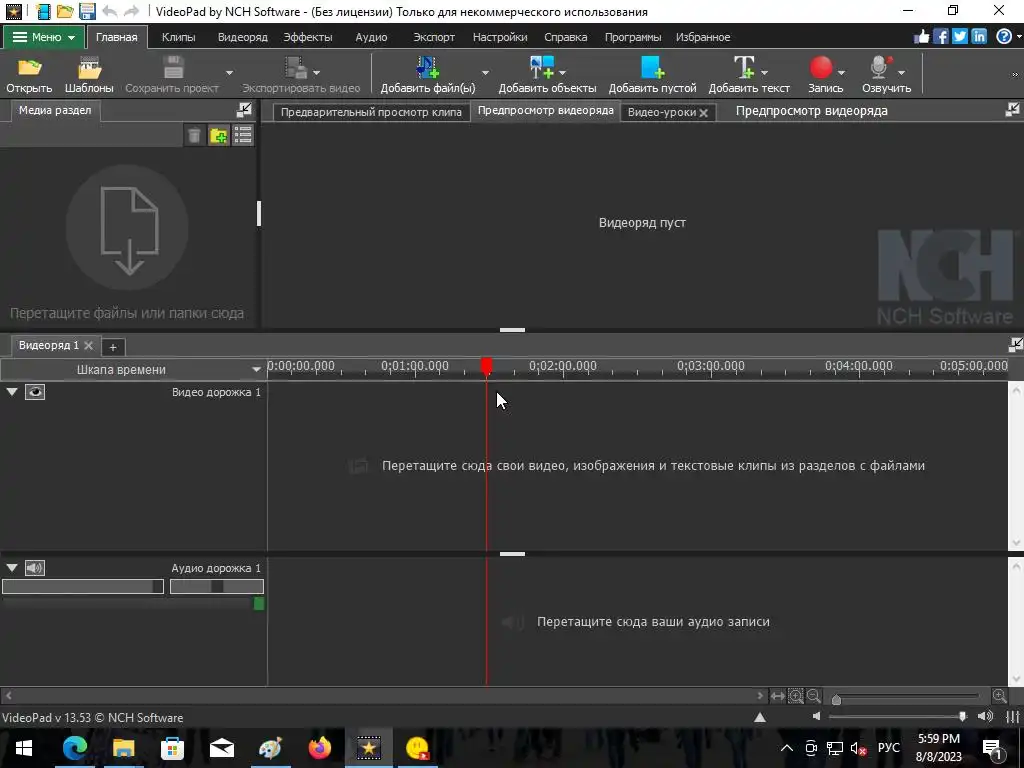Add new sequence with plus tab
This screenshot has height=768, width=1024.
112,347
